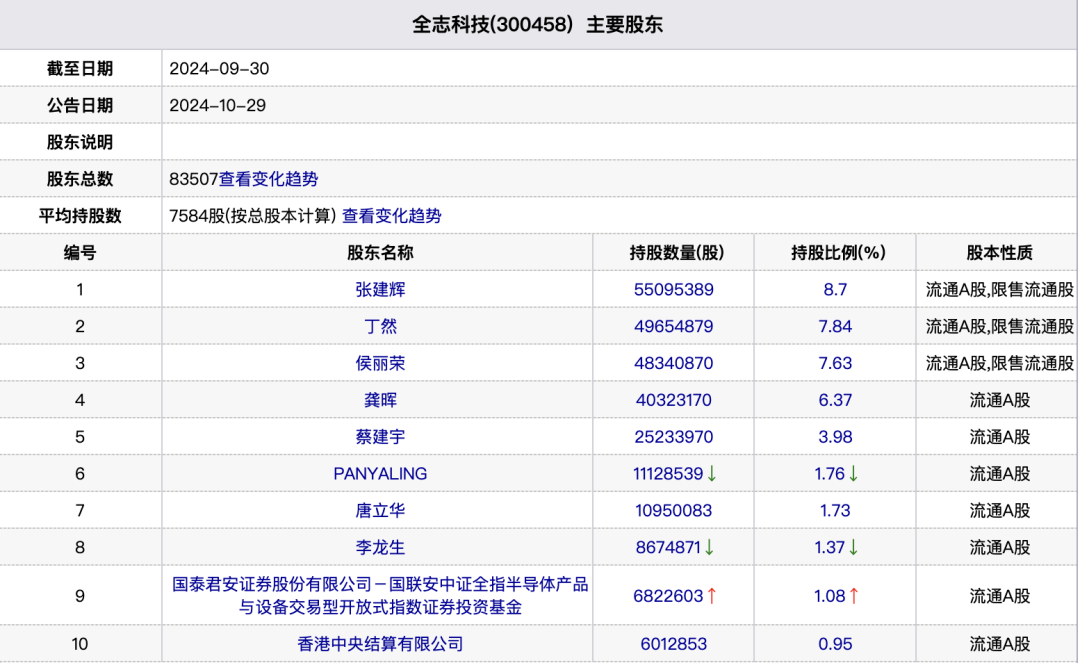
Task: Click holdings value 10950083
Action: [674, 511]
